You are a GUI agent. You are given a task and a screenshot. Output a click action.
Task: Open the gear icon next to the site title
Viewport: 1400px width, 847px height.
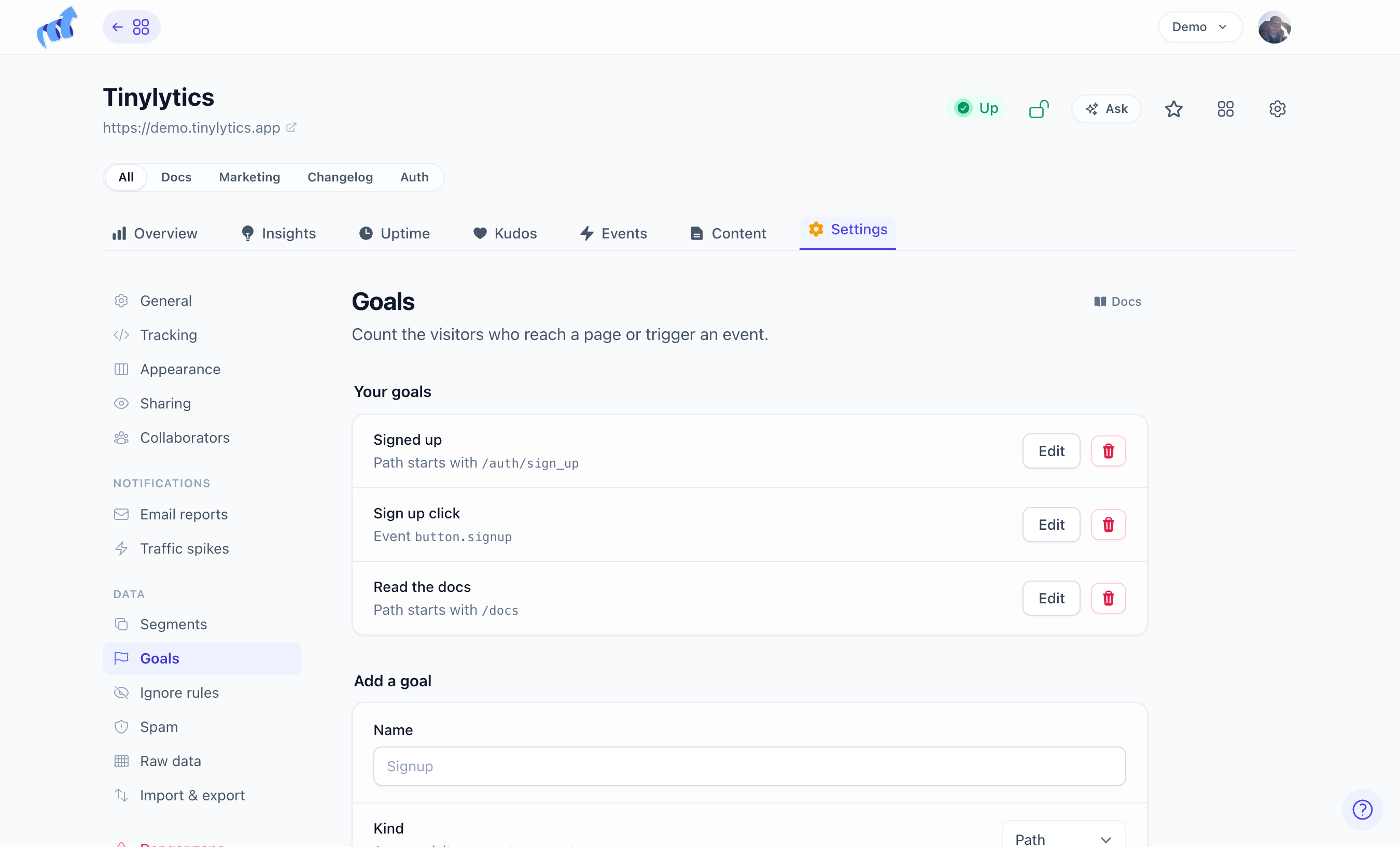coord(1277,108)
